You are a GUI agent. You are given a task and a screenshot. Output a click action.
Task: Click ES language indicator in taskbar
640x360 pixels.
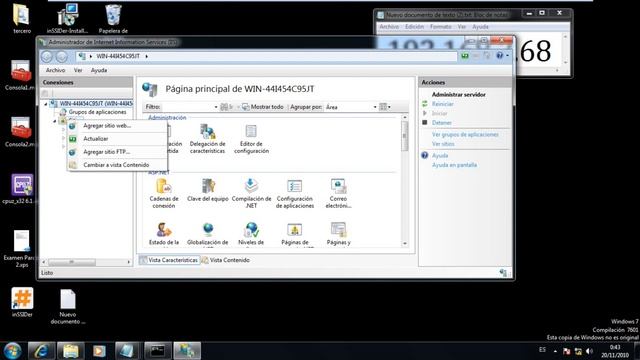pyautogui.click(x=542, y=350)
